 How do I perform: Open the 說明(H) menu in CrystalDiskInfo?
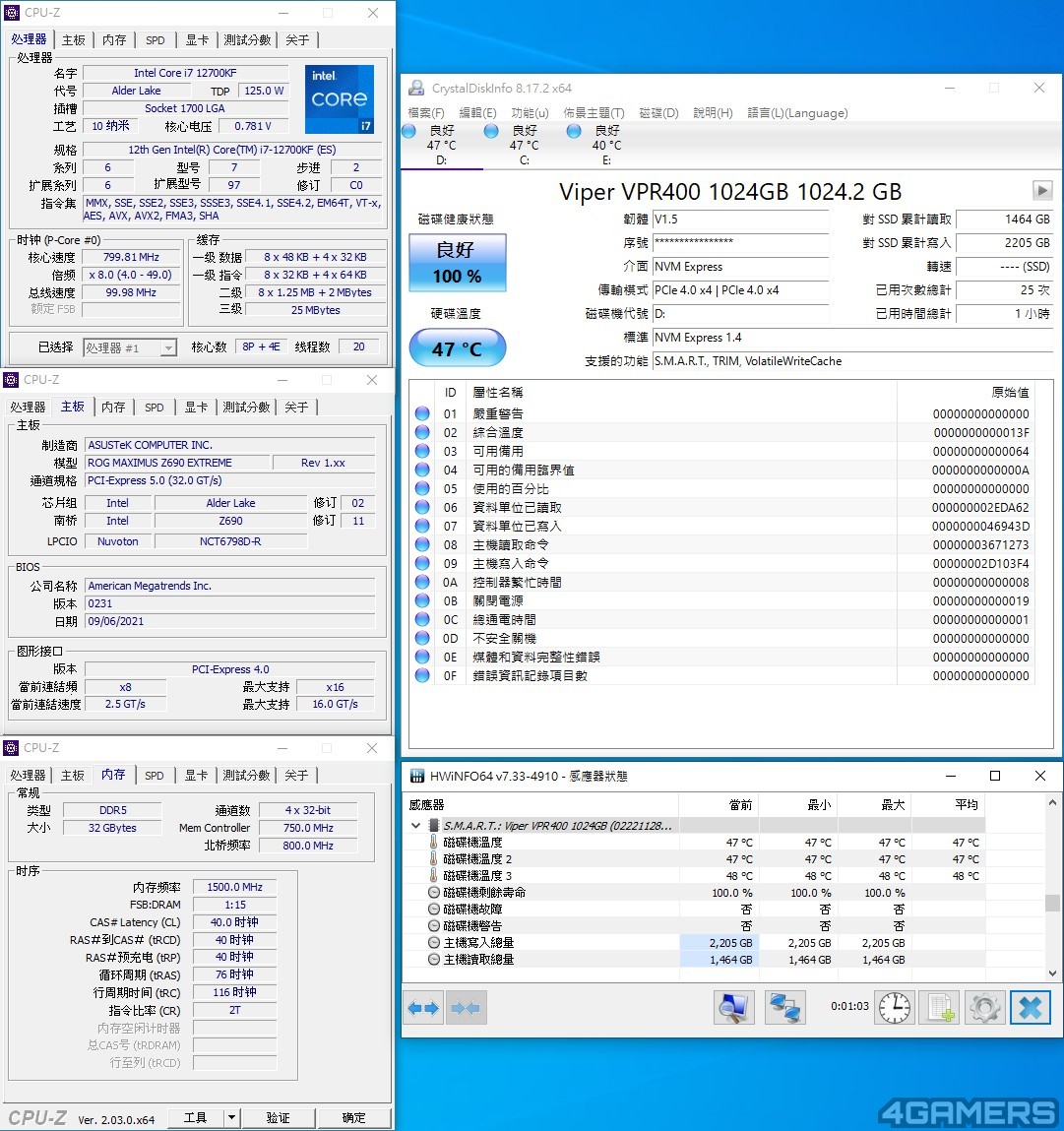(x=713, y=113)
